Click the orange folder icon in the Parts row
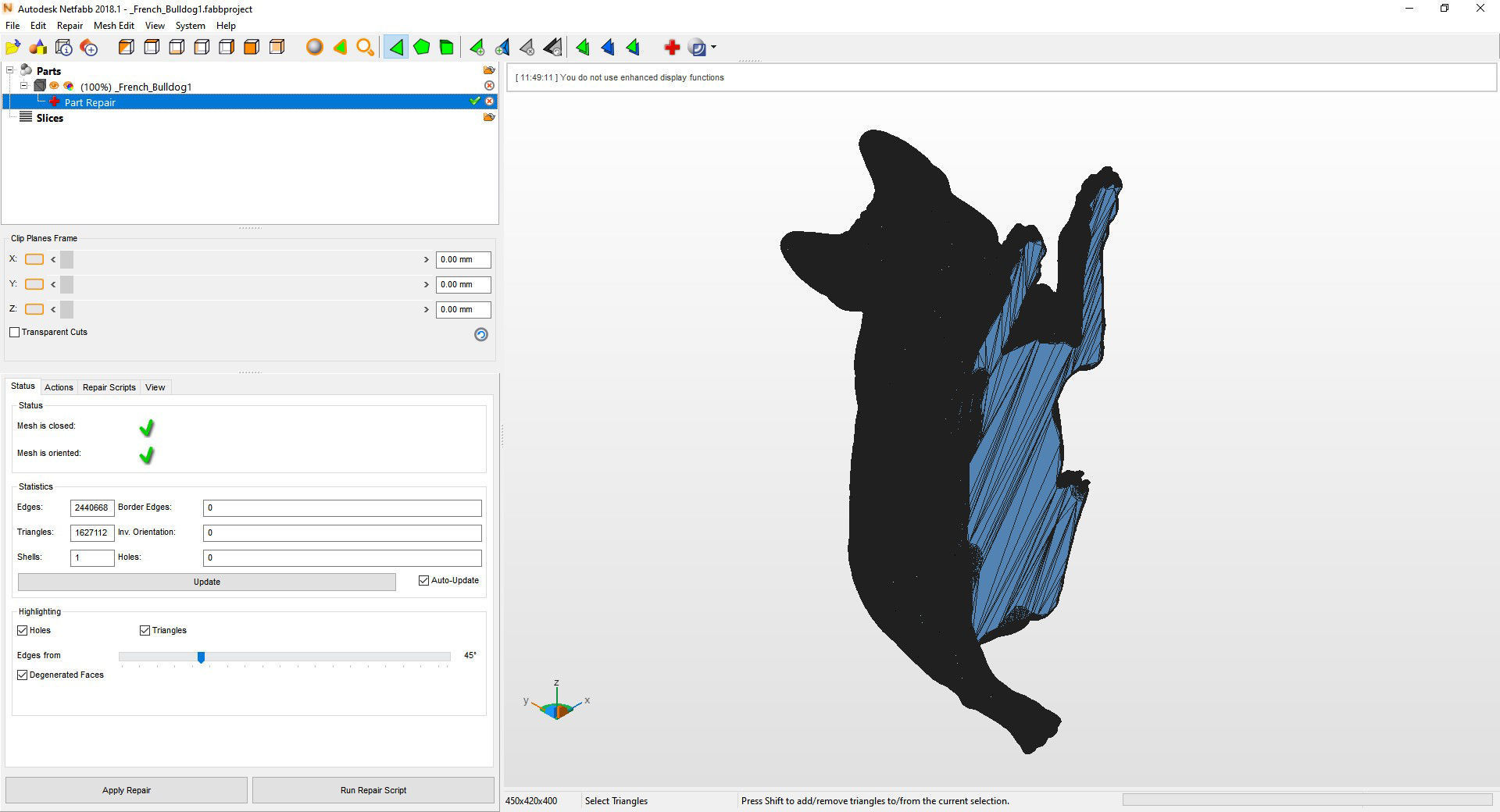This screenshot has height=812, width=1500. [x=489, y=70]
